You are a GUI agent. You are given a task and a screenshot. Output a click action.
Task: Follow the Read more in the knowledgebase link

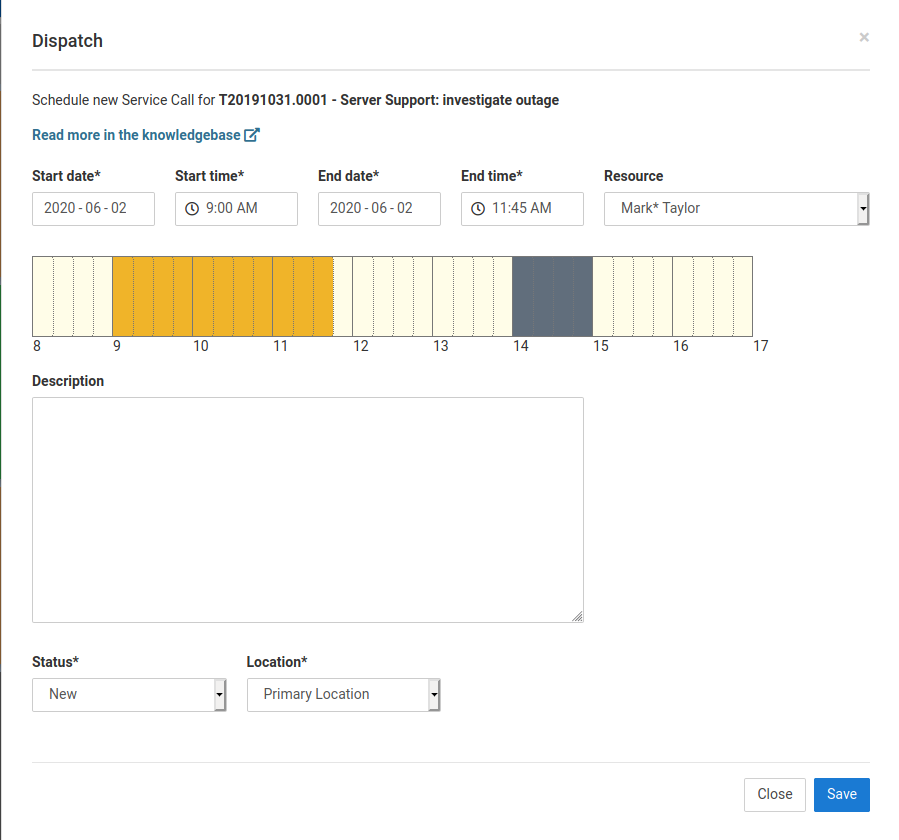[146, 135]
